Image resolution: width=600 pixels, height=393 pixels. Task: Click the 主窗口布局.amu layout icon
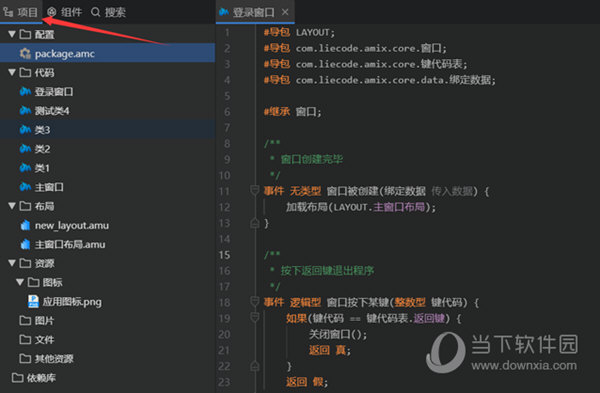click(25, 244)
